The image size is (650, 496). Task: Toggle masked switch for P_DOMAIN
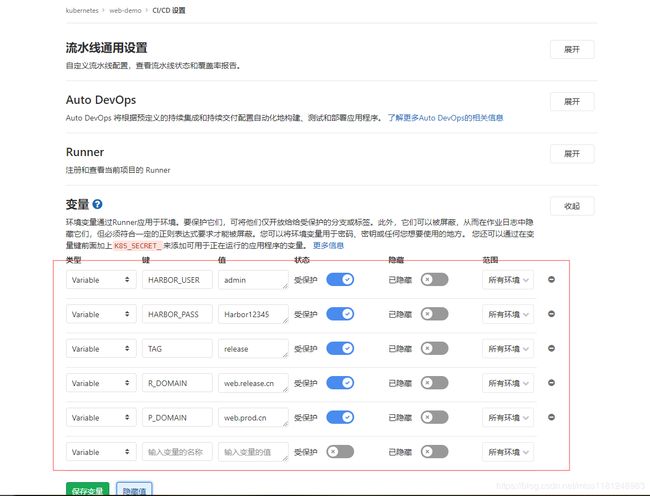pyautogui.click(x=434, y=417)
